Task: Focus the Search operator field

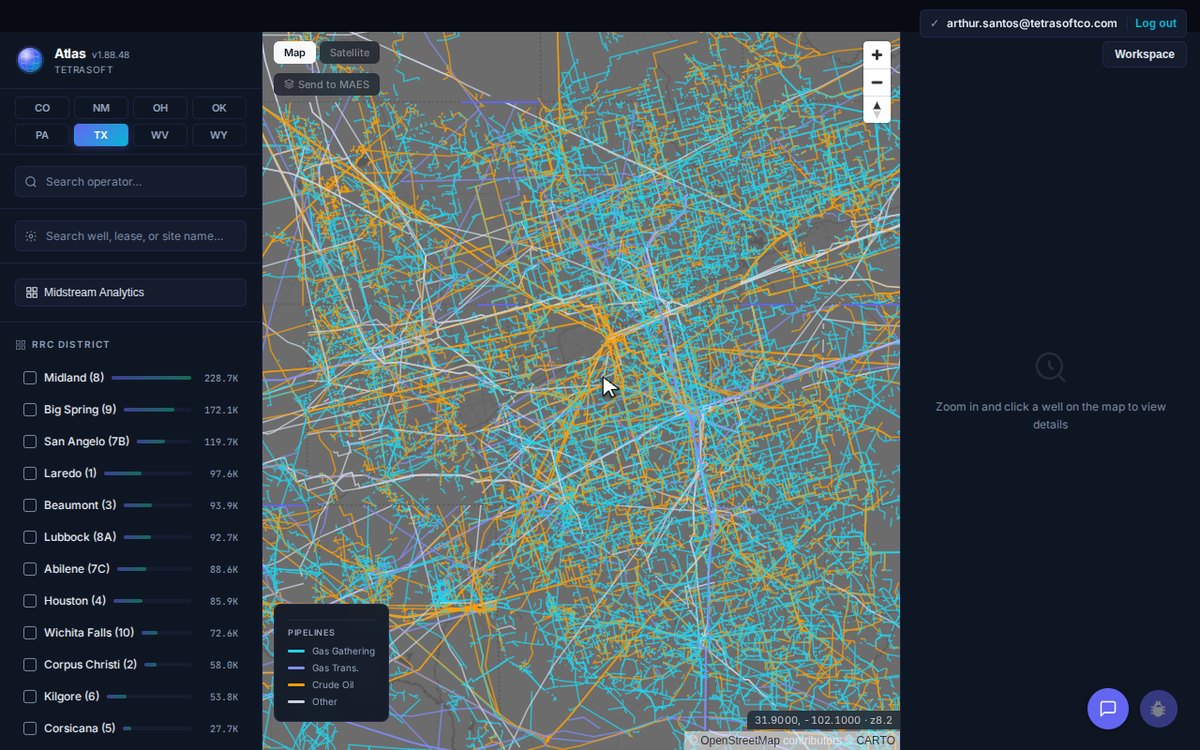Action: click(x=130, y=181)
